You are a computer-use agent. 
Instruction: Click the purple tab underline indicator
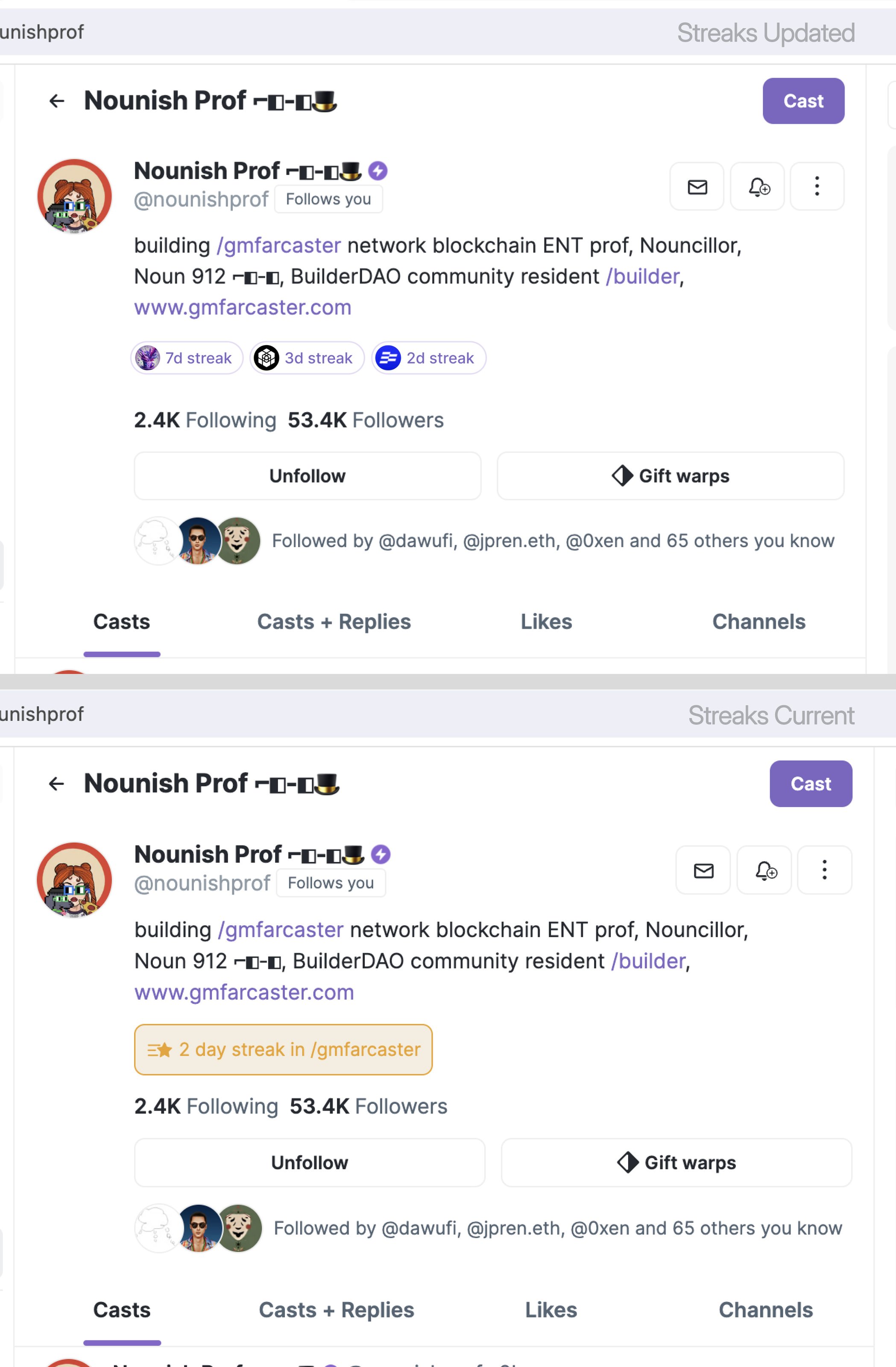coord(121,654)
